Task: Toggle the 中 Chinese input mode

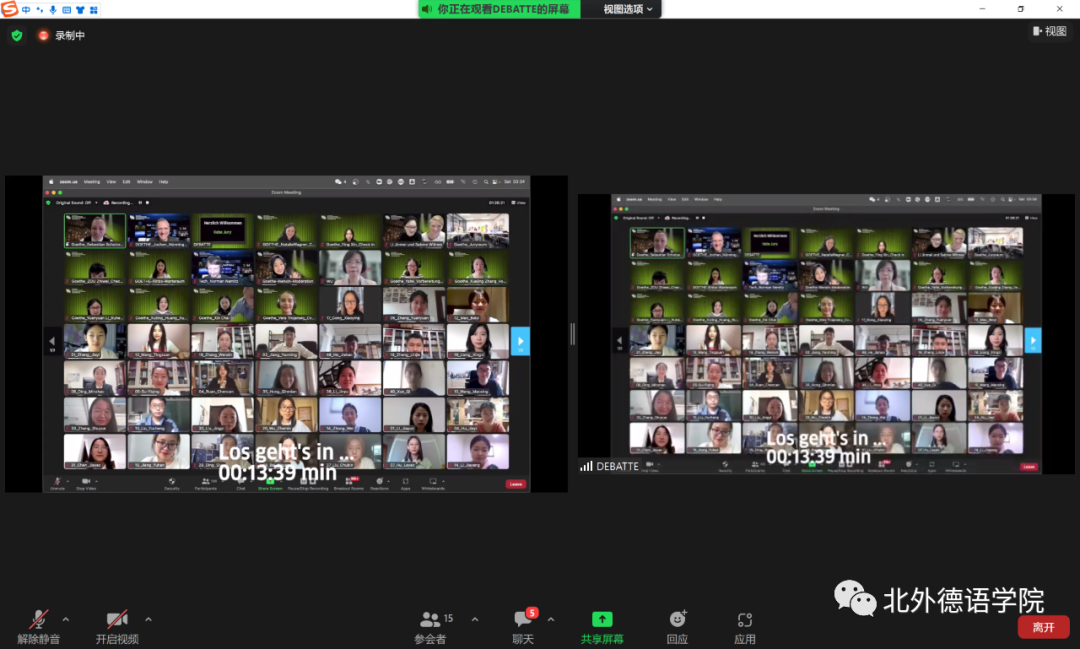Action: [x=26, y=9]
